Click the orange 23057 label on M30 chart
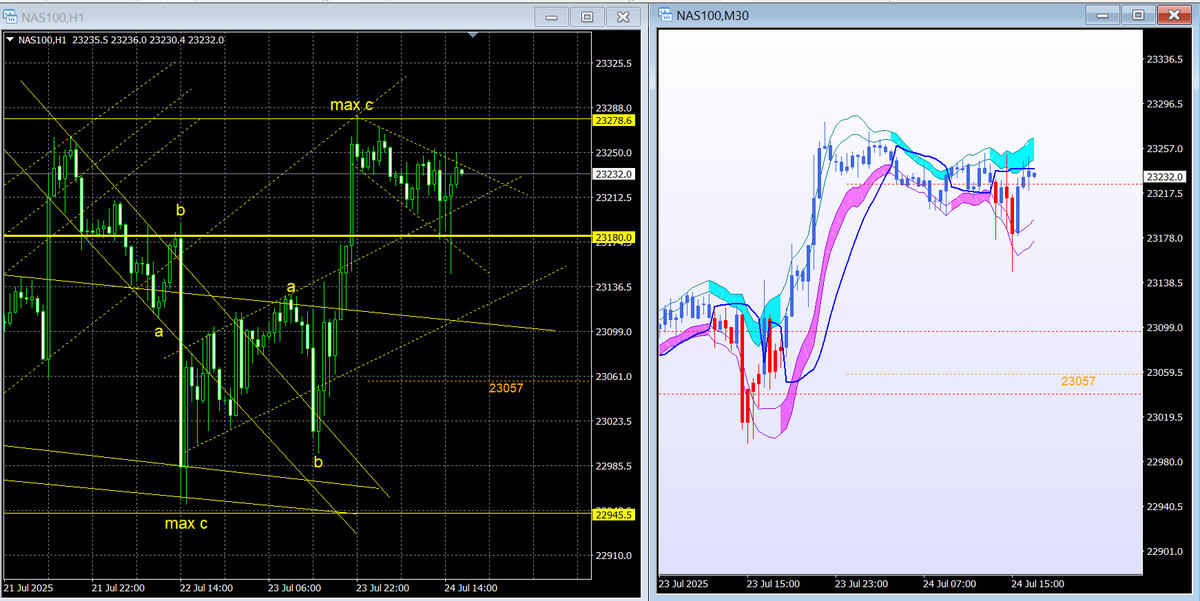This screenshot has width=1200, height=601. 1078,381
